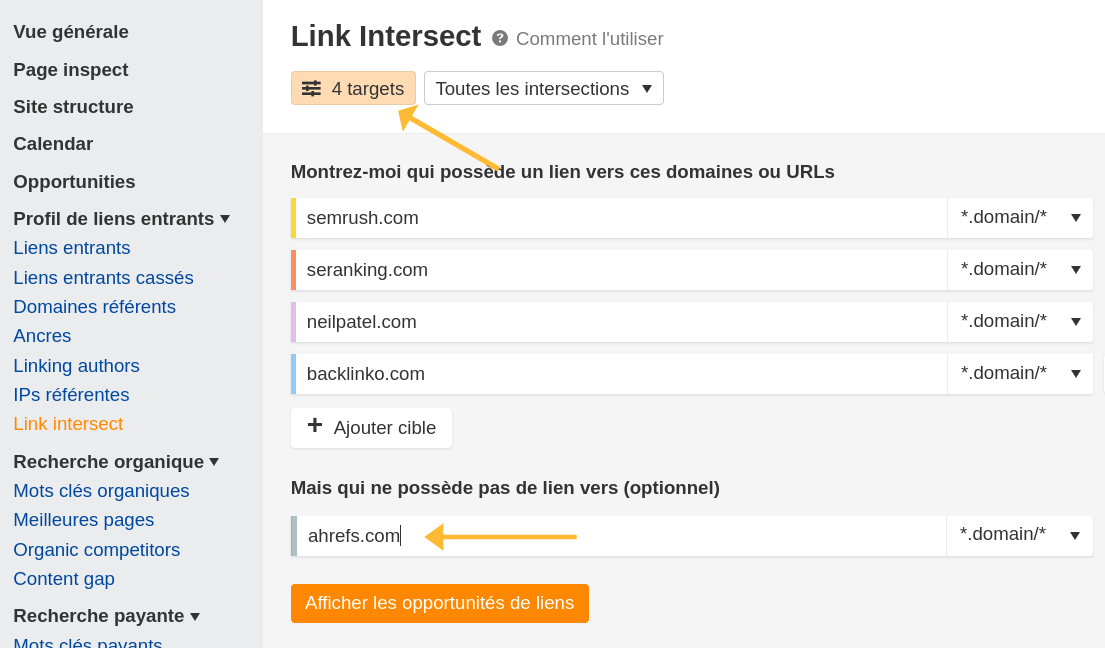Click the yellow stripe beside semrush.com
Viewport: 1105px width, 648px height.
pyautogui.click(x=292, y=217)
